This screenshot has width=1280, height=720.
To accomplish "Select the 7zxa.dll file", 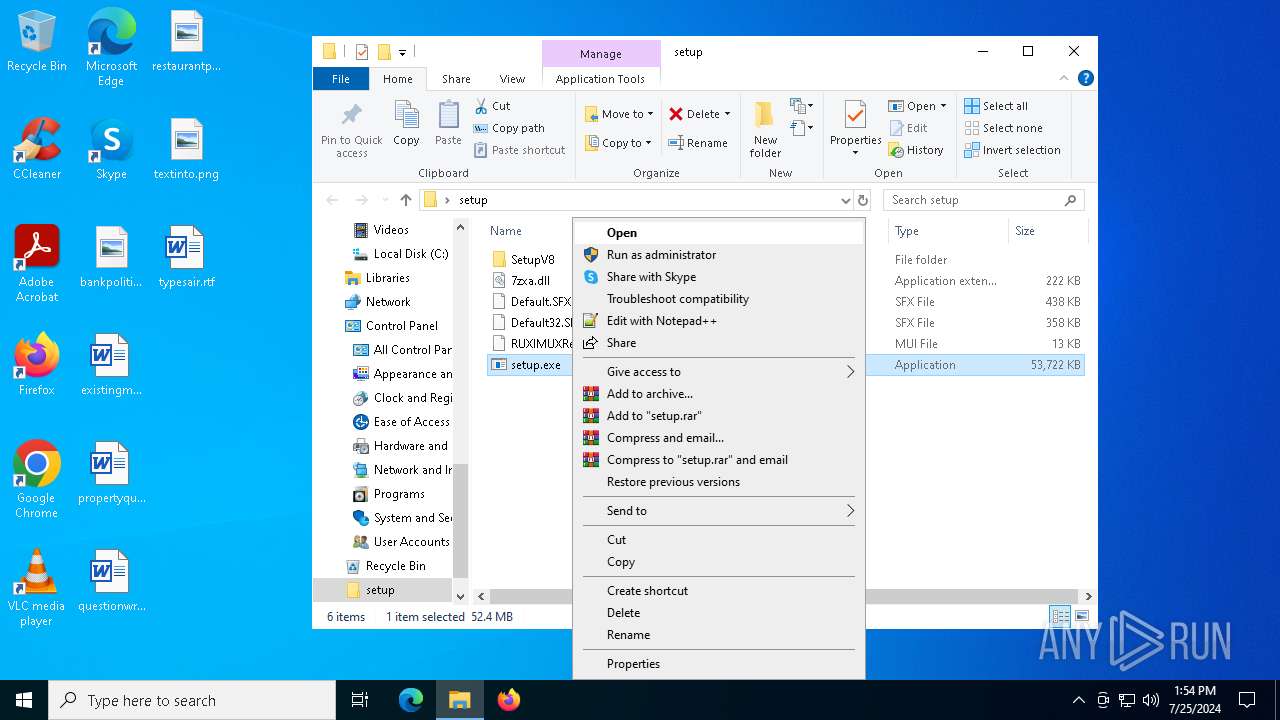I will click(530, 281).
